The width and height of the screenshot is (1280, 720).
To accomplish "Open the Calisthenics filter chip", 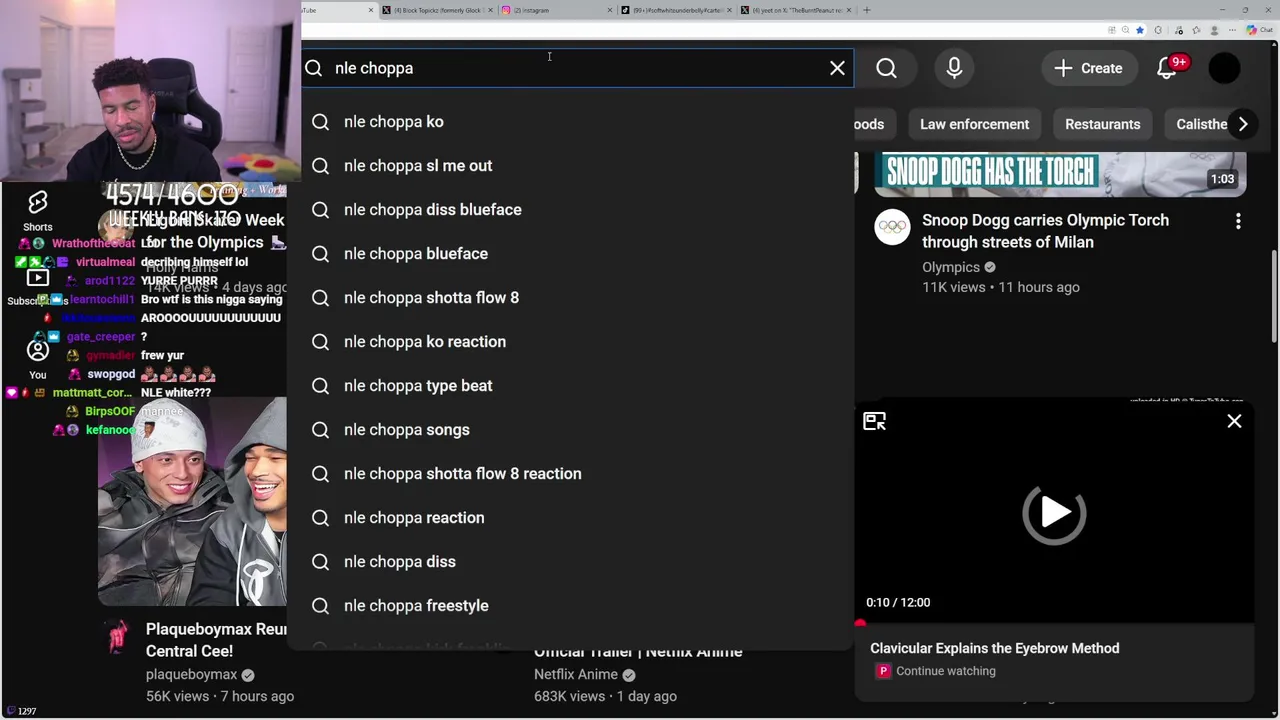I will [1198, 124].
